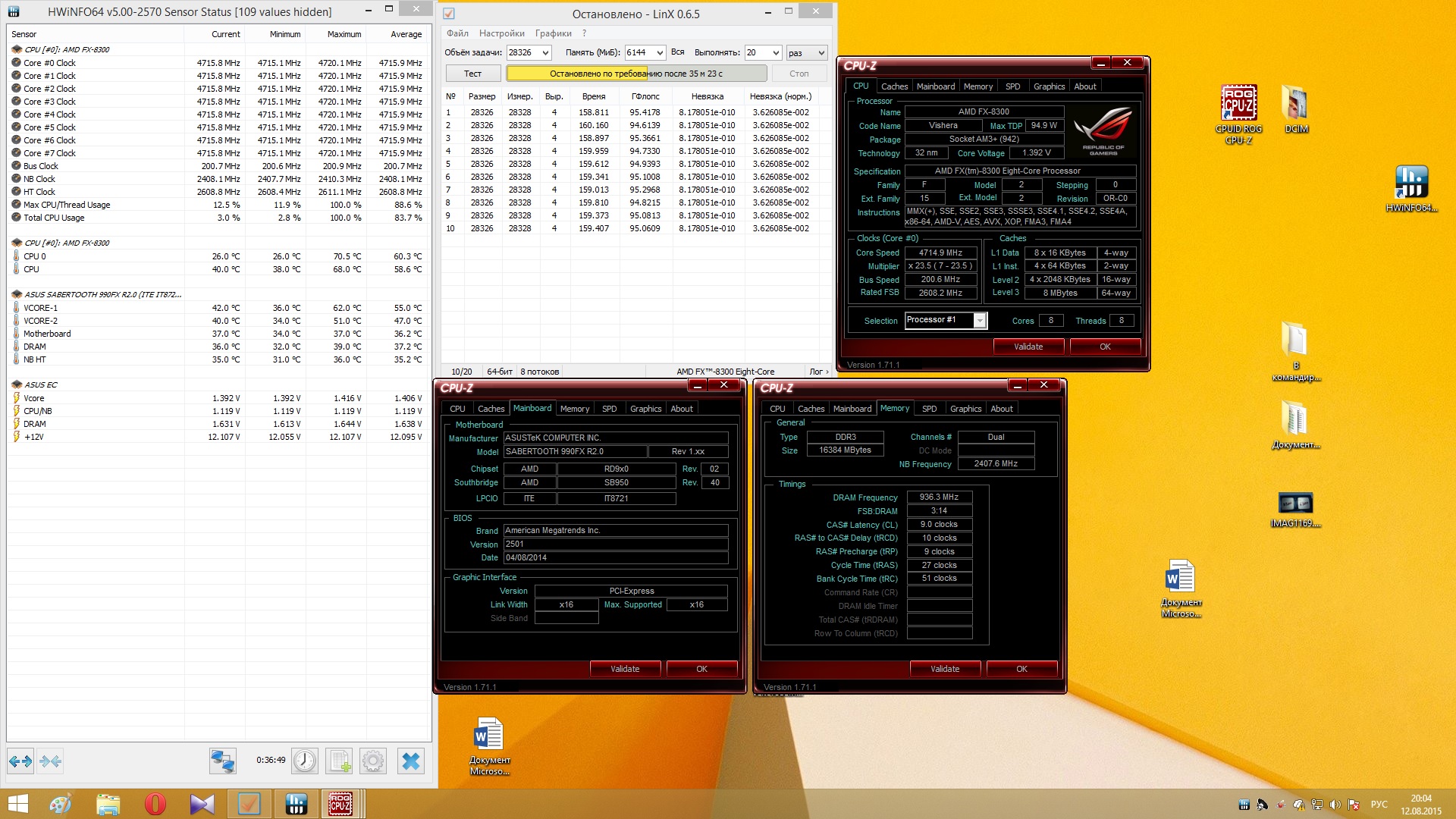Screen dimensions: 1456x819
Task: Expand the Объём задачи size dropdown
Action: coord(545,52)
